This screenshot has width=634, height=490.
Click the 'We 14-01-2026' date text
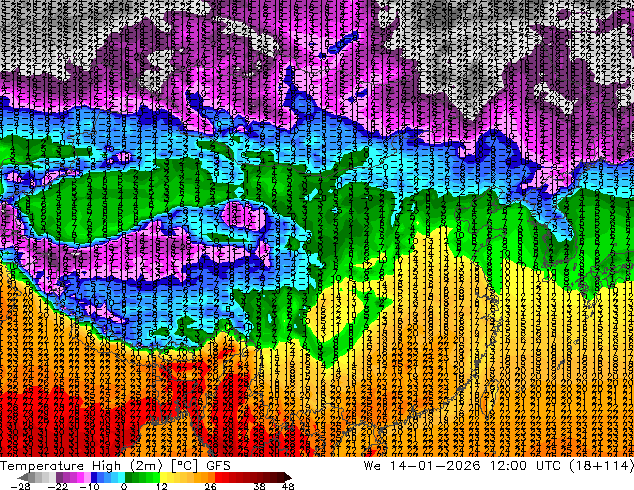pos(422,466)
